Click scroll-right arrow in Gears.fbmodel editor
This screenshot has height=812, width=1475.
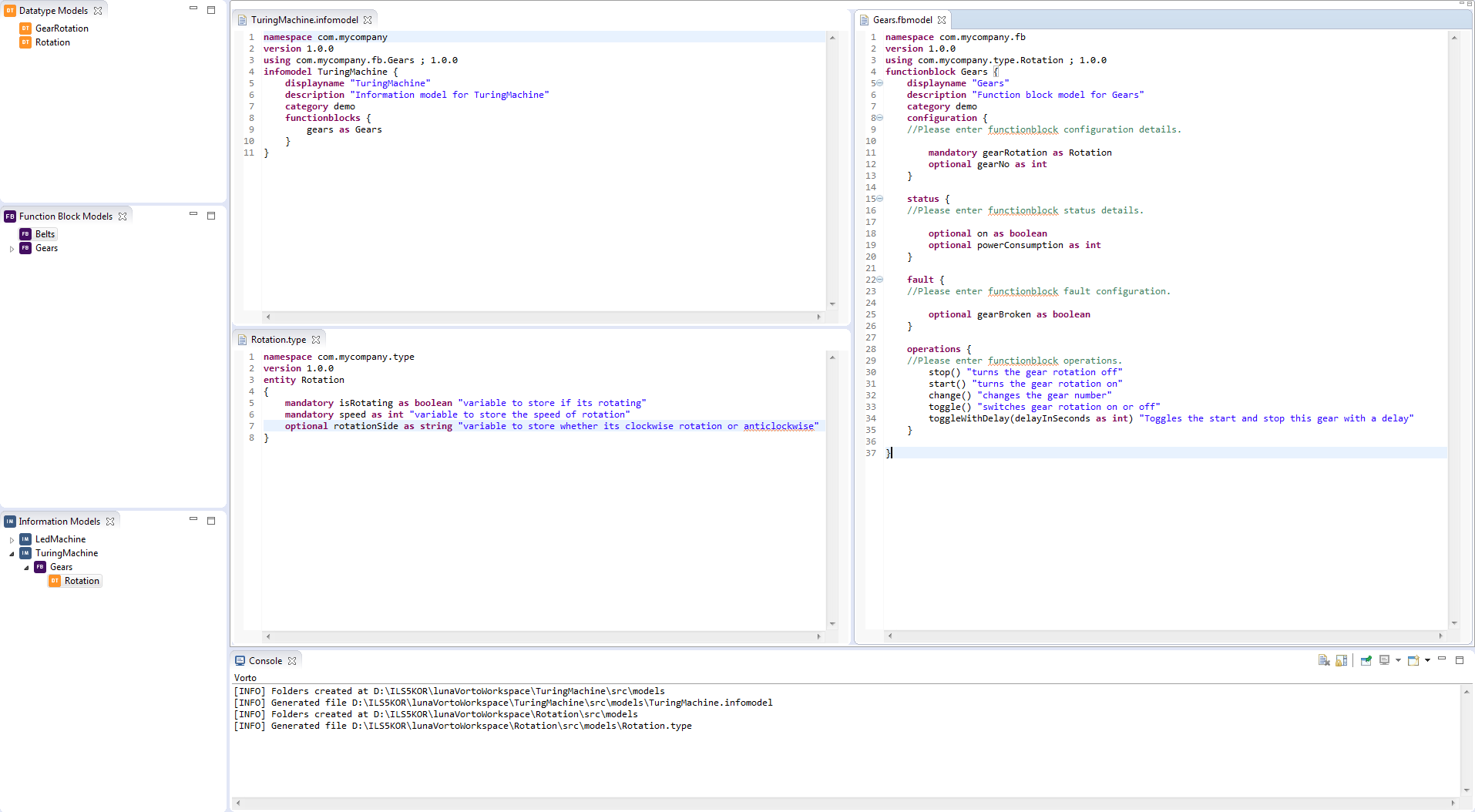coord(1440,636)
